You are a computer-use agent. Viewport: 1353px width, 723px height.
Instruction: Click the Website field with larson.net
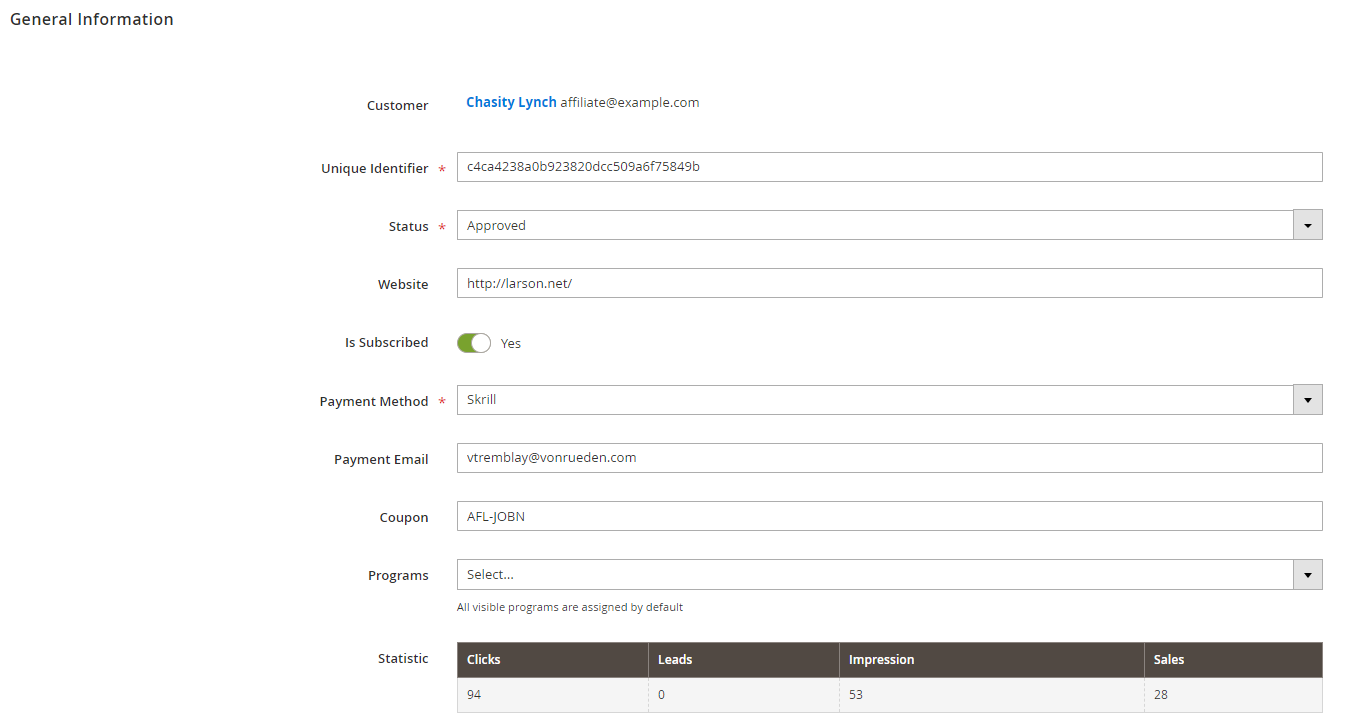click(x=889, y=283)
